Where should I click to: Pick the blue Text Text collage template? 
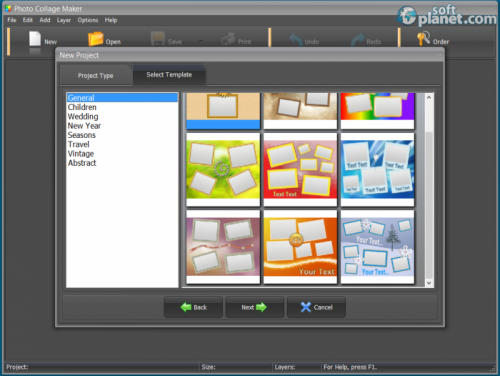[377, 170]
